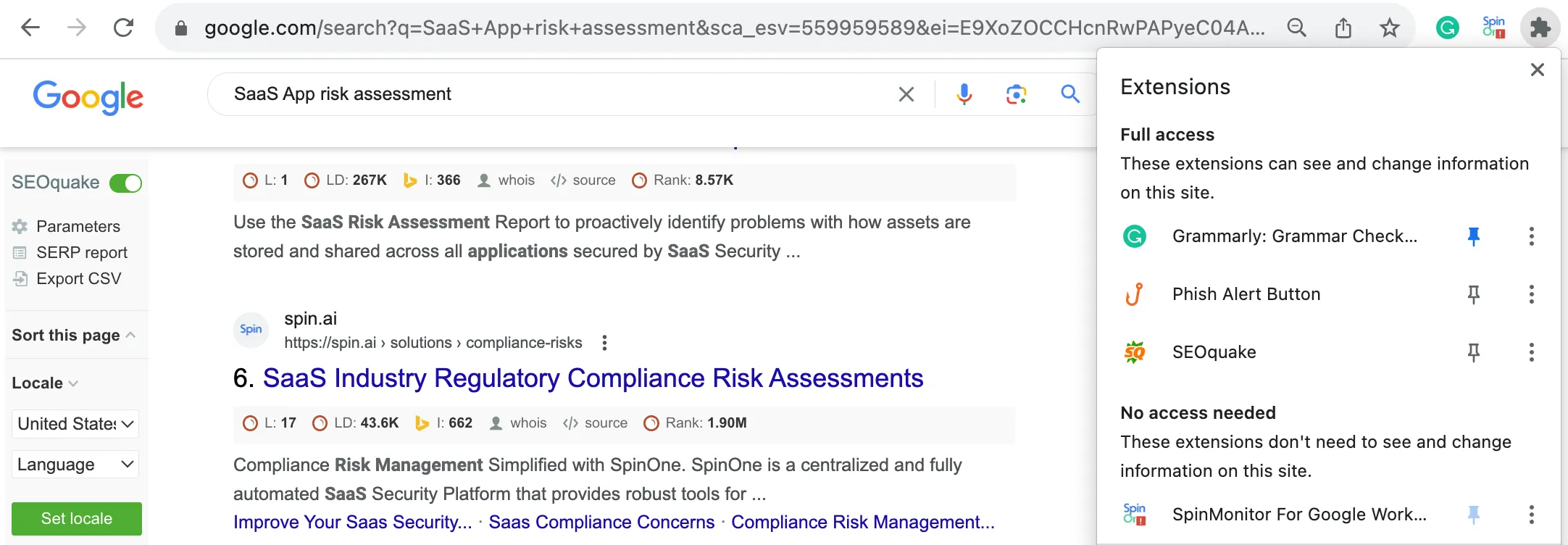This screenshot has height=545, width=1568.
Task: Open Google Lens image search
Action: 1016,94
